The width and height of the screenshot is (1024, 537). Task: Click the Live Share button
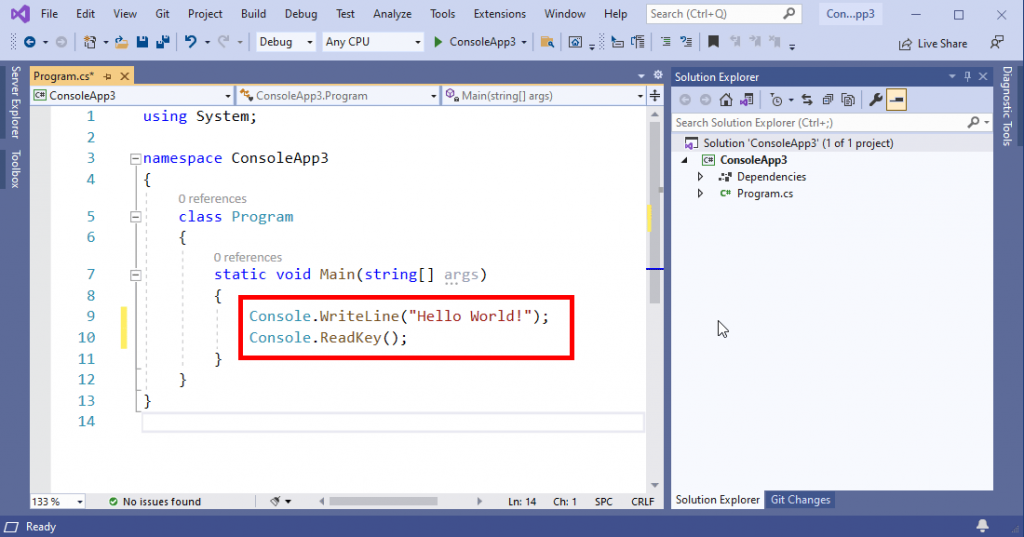[x=933, y=43]
